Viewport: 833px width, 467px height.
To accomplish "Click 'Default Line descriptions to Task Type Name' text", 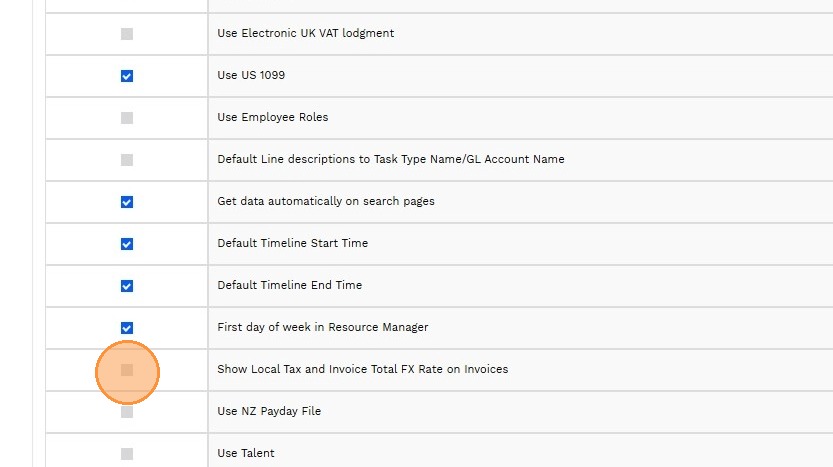I will [390, 159].
